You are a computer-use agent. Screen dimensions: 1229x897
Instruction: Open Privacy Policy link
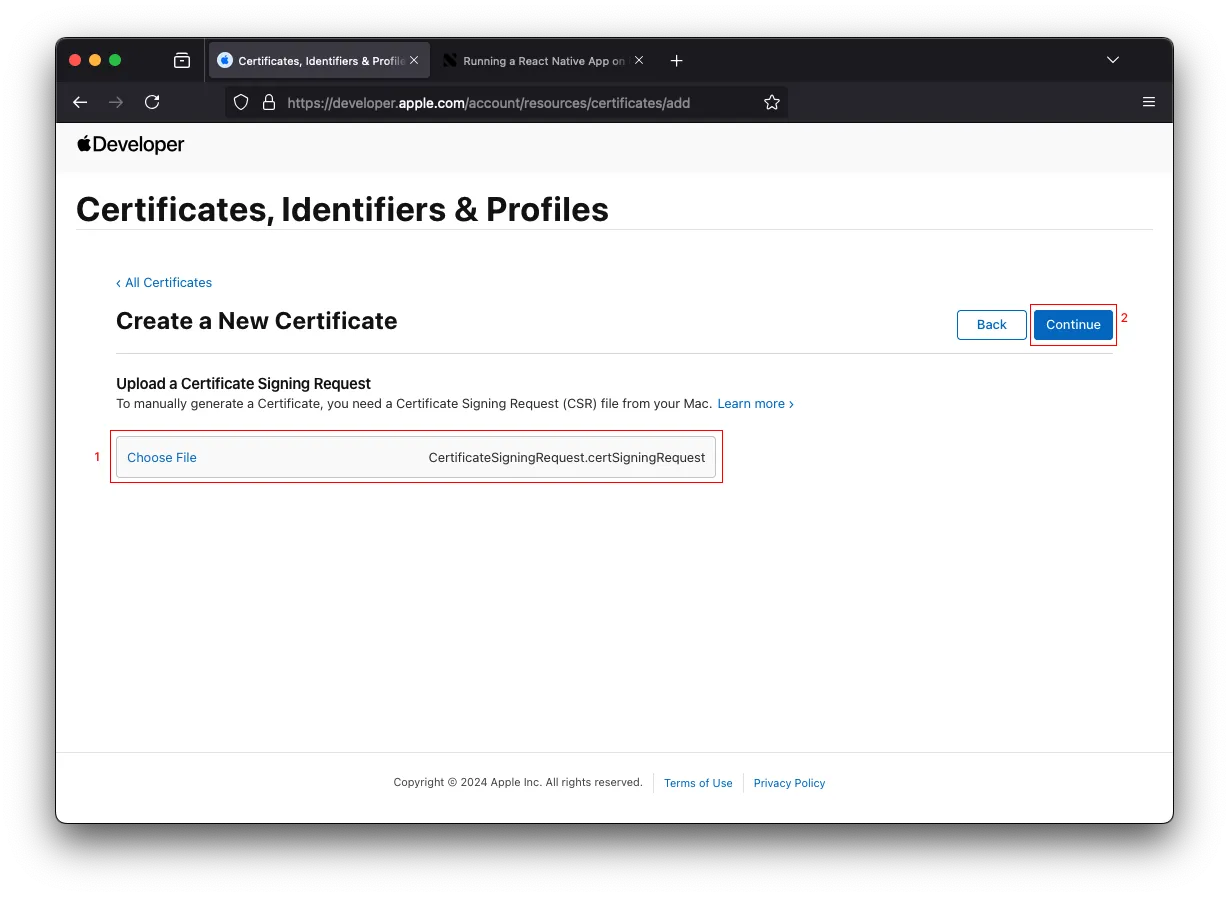pyautogui.click(x=789, y=783)
